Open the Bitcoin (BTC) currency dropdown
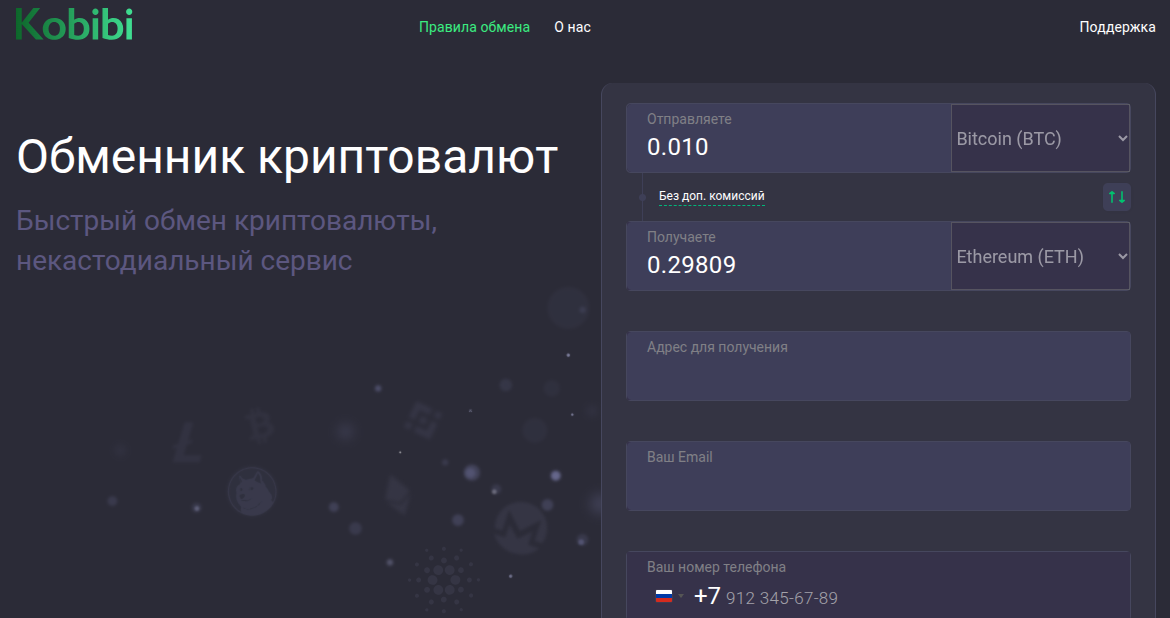 [1040, 139]
